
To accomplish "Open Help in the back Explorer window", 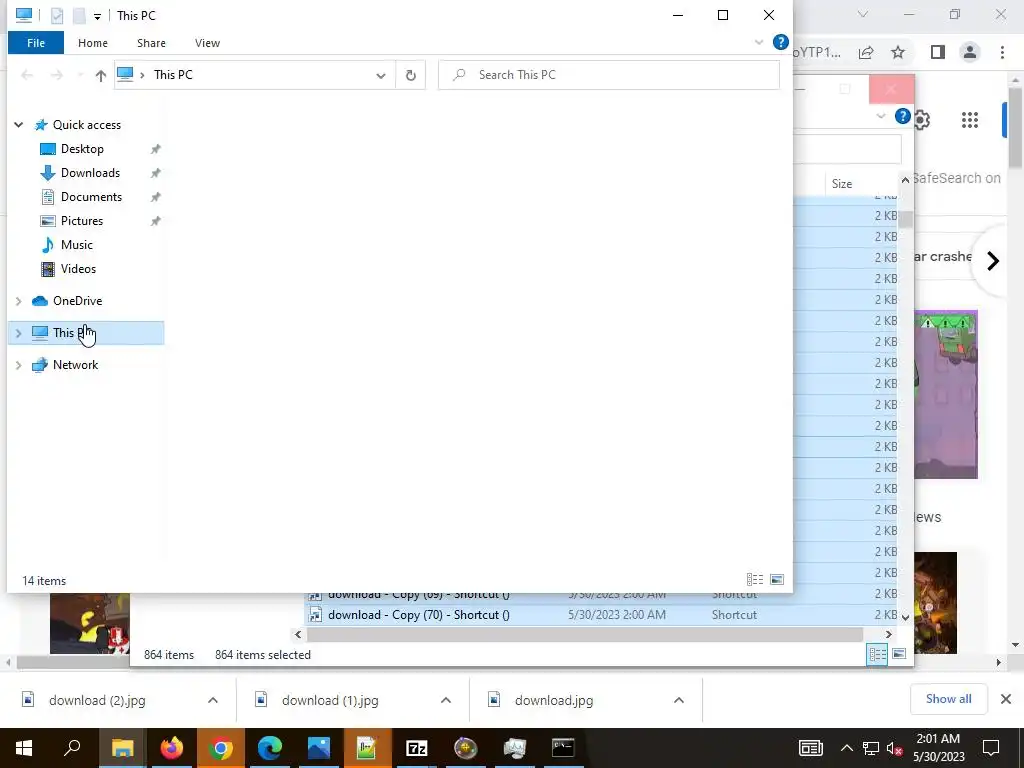I will (x=903, y=116).
